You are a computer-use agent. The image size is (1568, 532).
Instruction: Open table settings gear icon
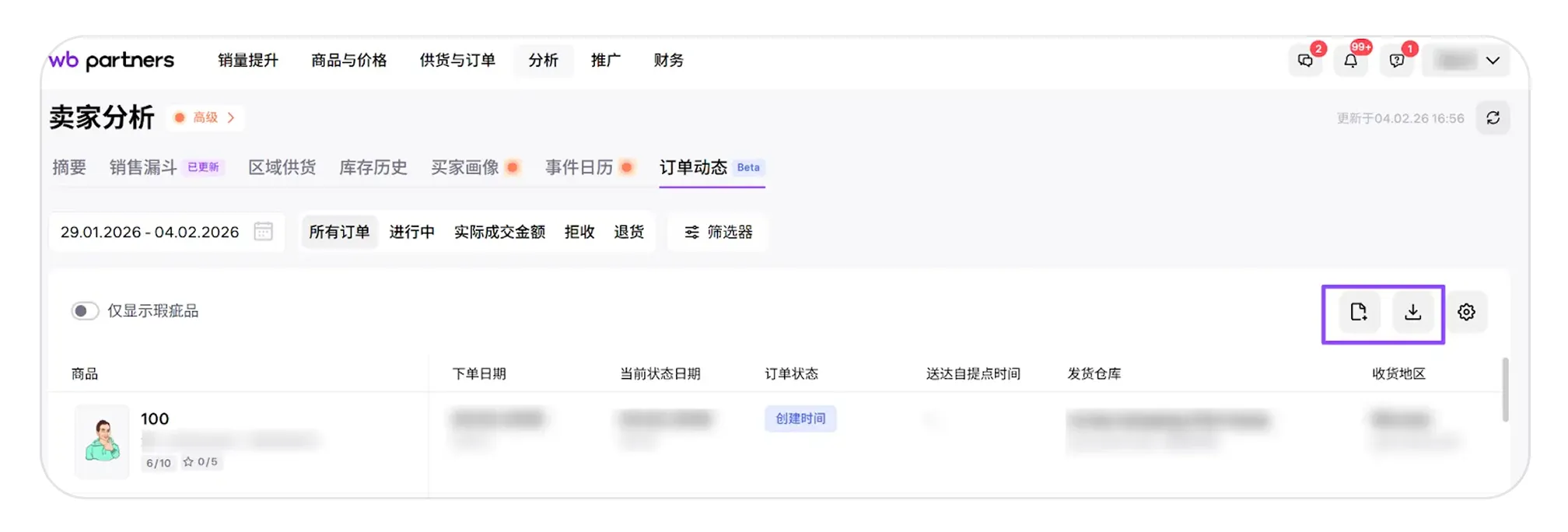(1466, 313)
